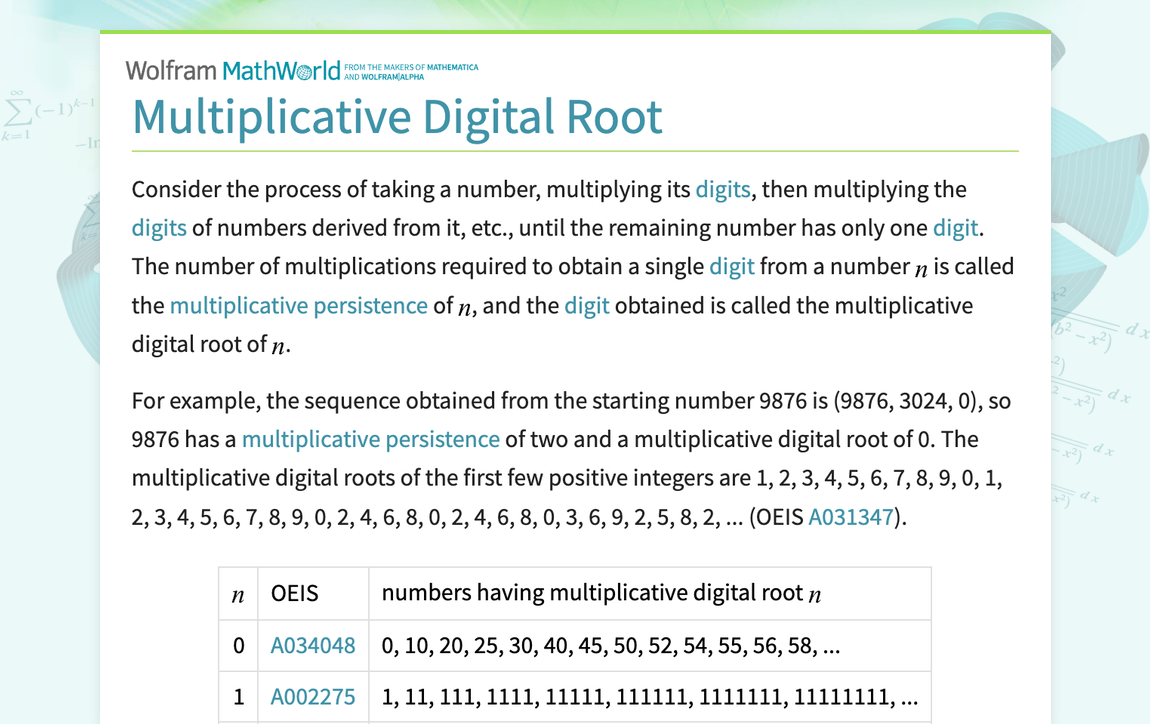Click the page title 'Multiplicative Digital Root'
This screenshot has width=1150, height=724.
click(397, 117)
